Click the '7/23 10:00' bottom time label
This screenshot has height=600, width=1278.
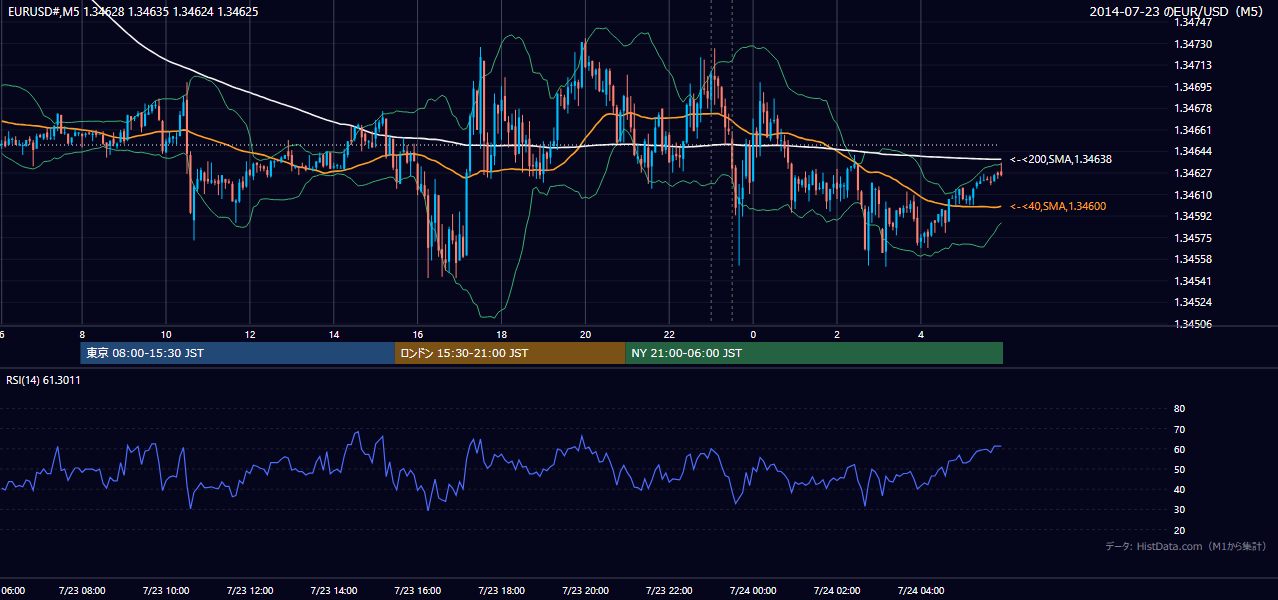click(x=166, y=591)
